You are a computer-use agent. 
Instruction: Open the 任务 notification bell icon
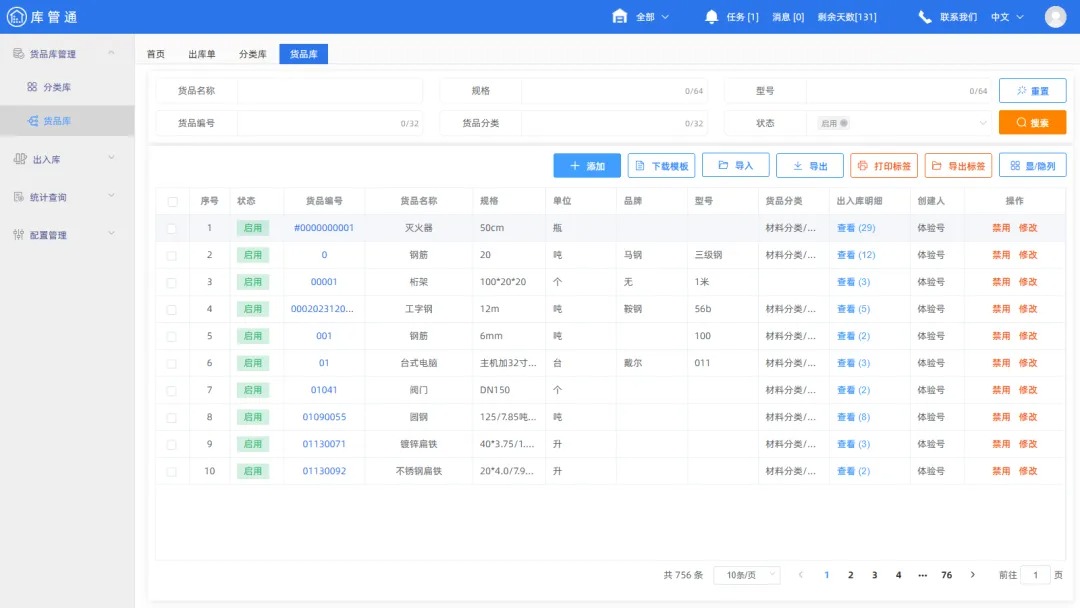point(710,16)
